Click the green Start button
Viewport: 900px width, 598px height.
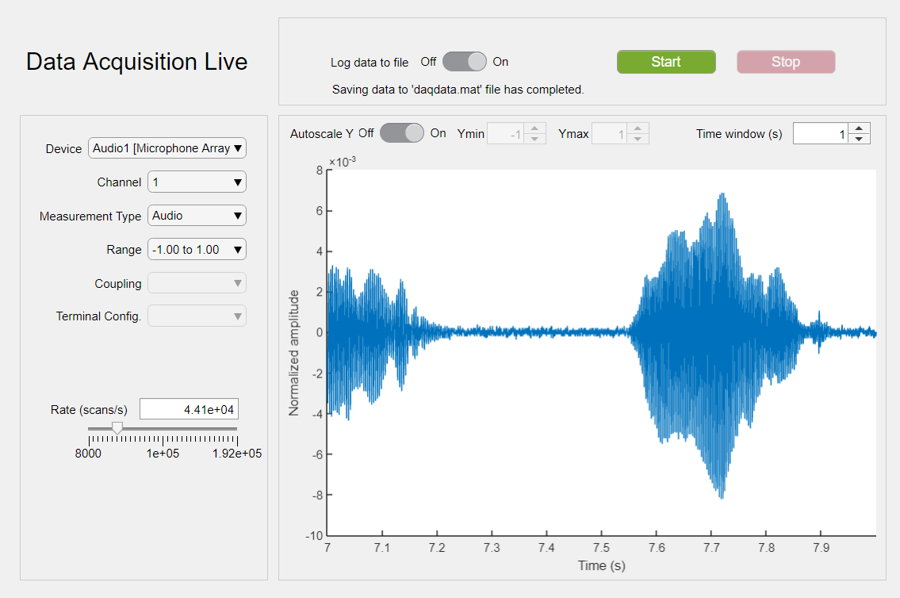[666, 62]
